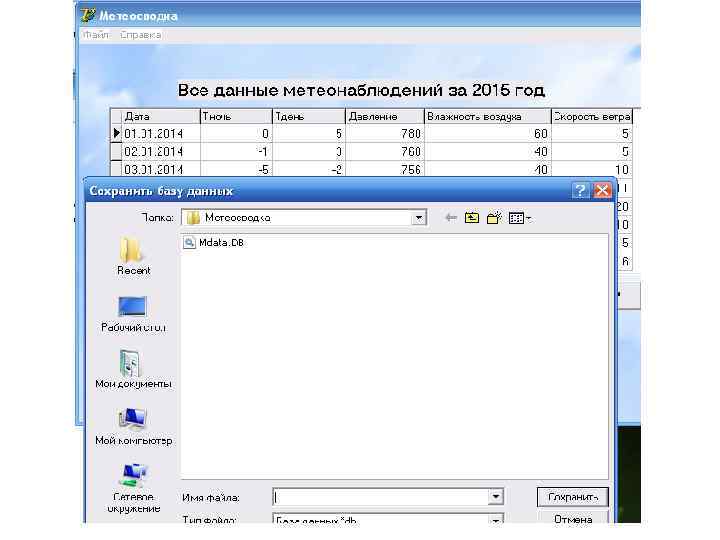Click the back arrow in the dialog toolbar
Image resolution: width=720 pixels, height=540 pixels.
point(451,218)
